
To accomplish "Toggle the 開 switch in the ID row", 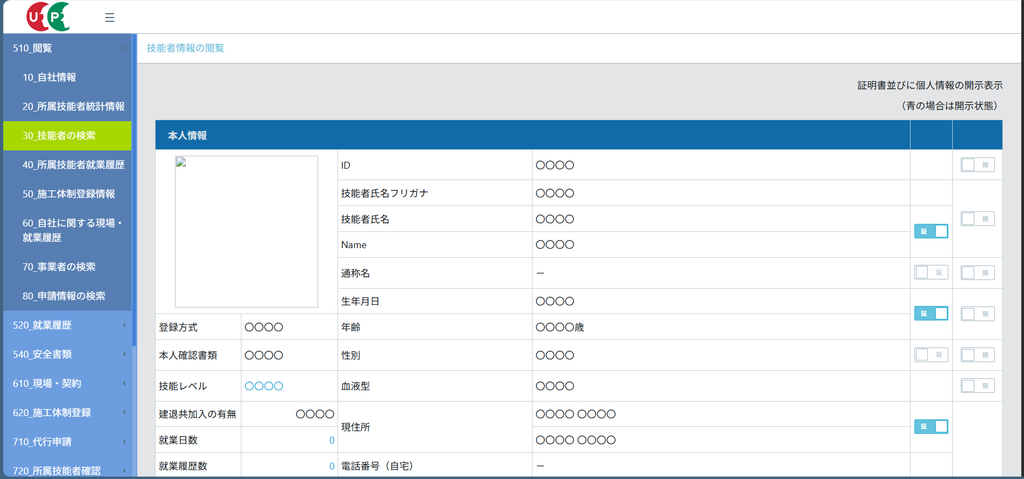I will coord(978,165).
